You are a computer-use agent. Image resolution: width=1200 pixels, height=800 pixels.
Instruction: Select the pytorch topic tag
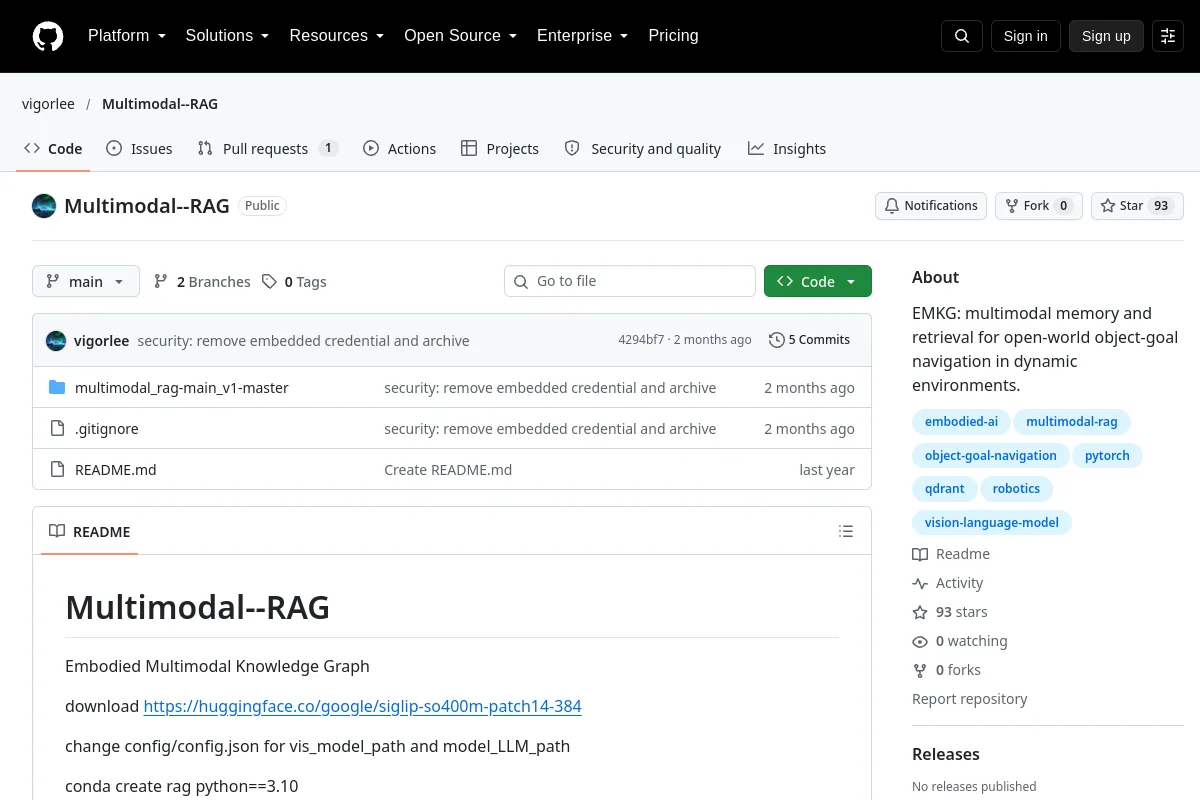pos(1107,456)
